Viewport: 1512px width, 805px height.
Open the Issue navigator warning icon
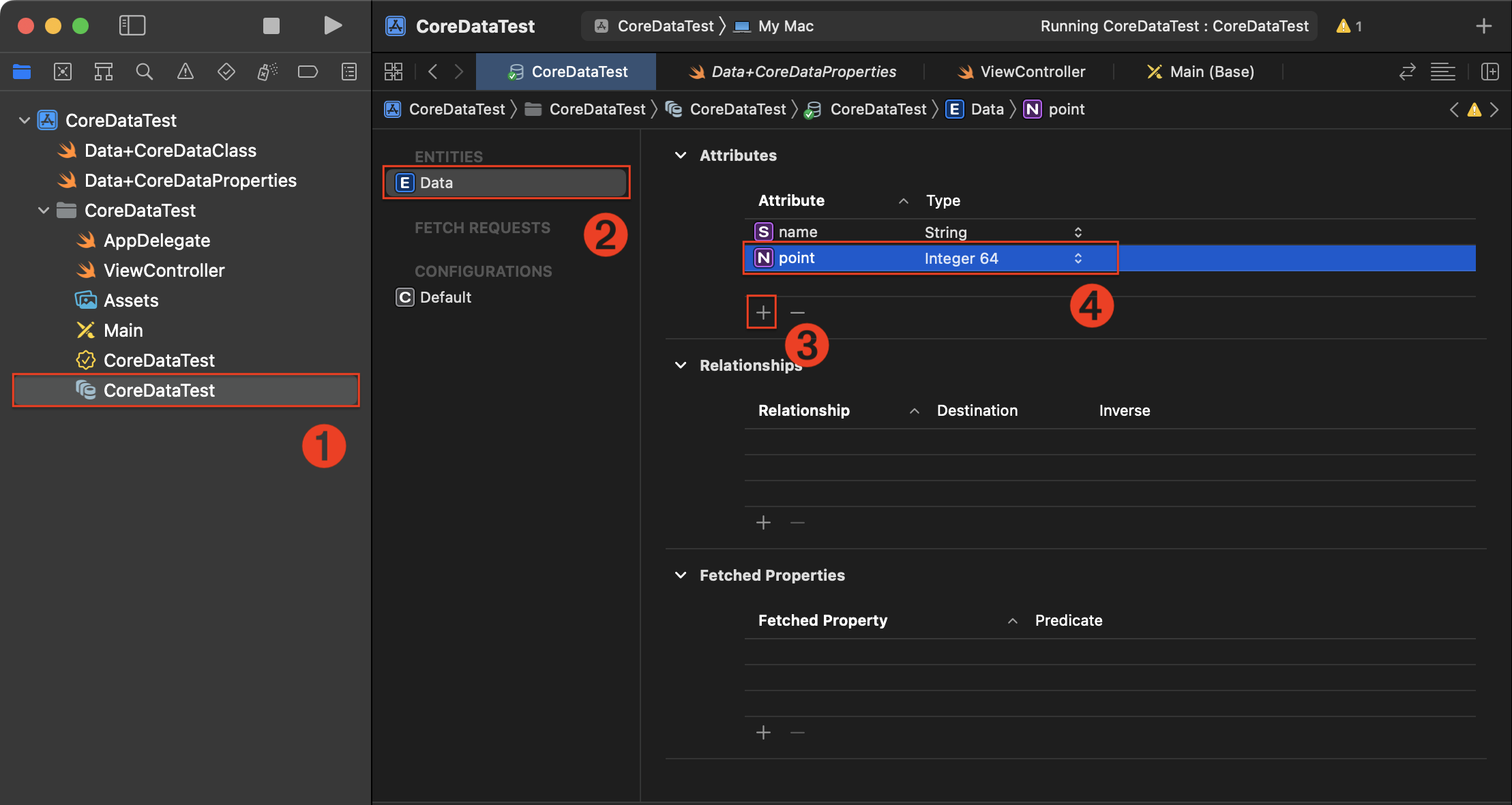[x=185, y=72]
